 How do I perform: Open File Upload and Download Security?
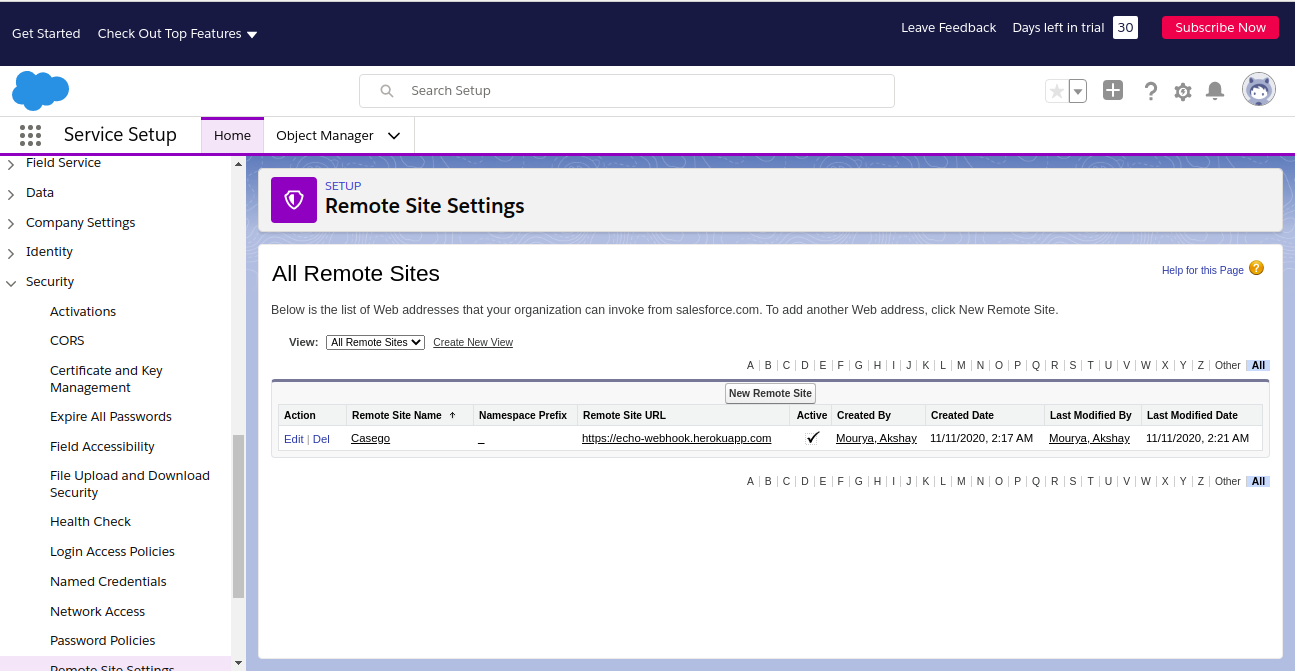[130, 484]
